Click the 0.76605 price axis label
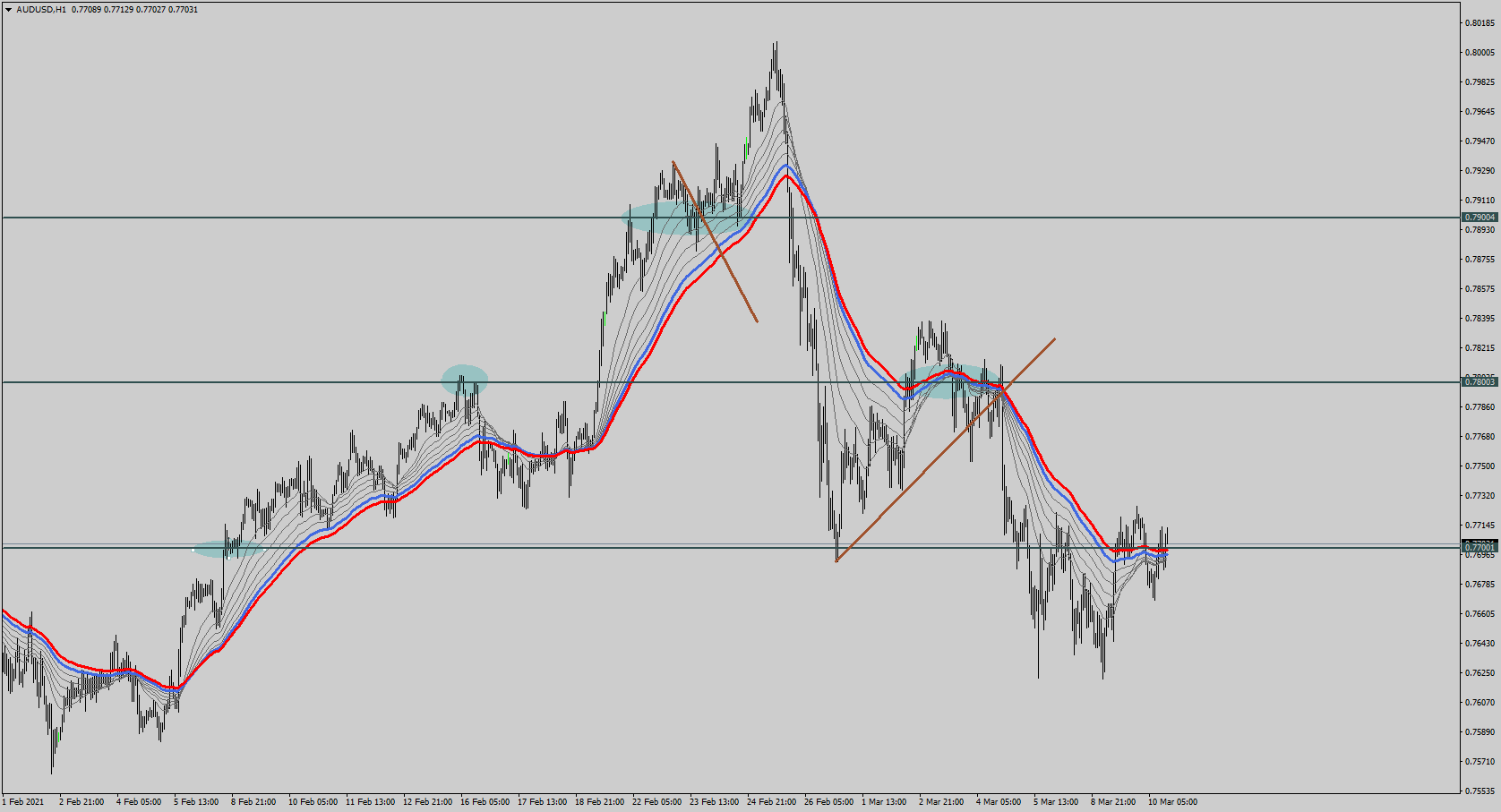The image size is (1501, 812). click(1480, 614)
